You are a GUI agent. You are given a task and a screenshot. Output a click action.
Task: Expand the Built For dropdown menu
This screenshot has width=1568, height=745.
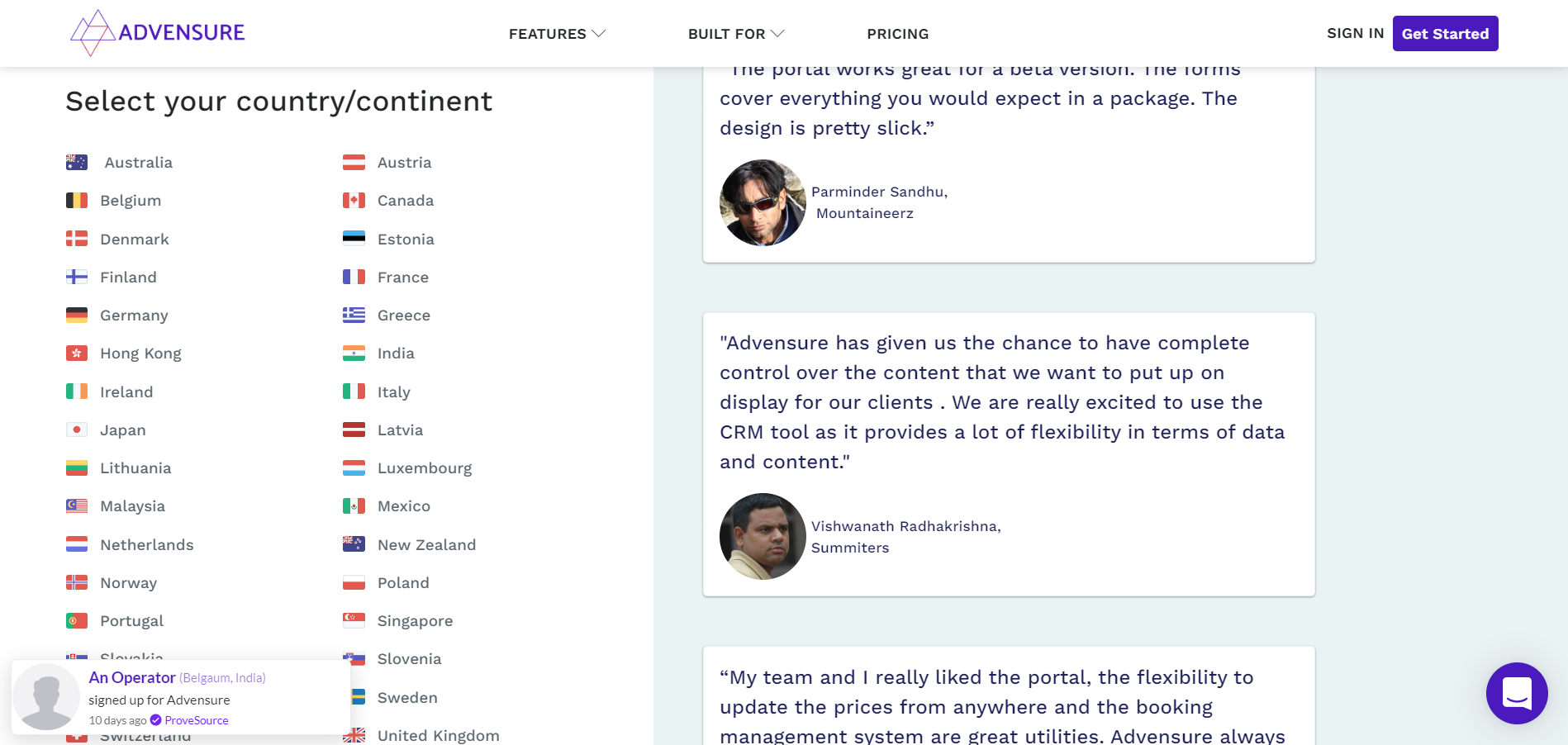[735, 34]
